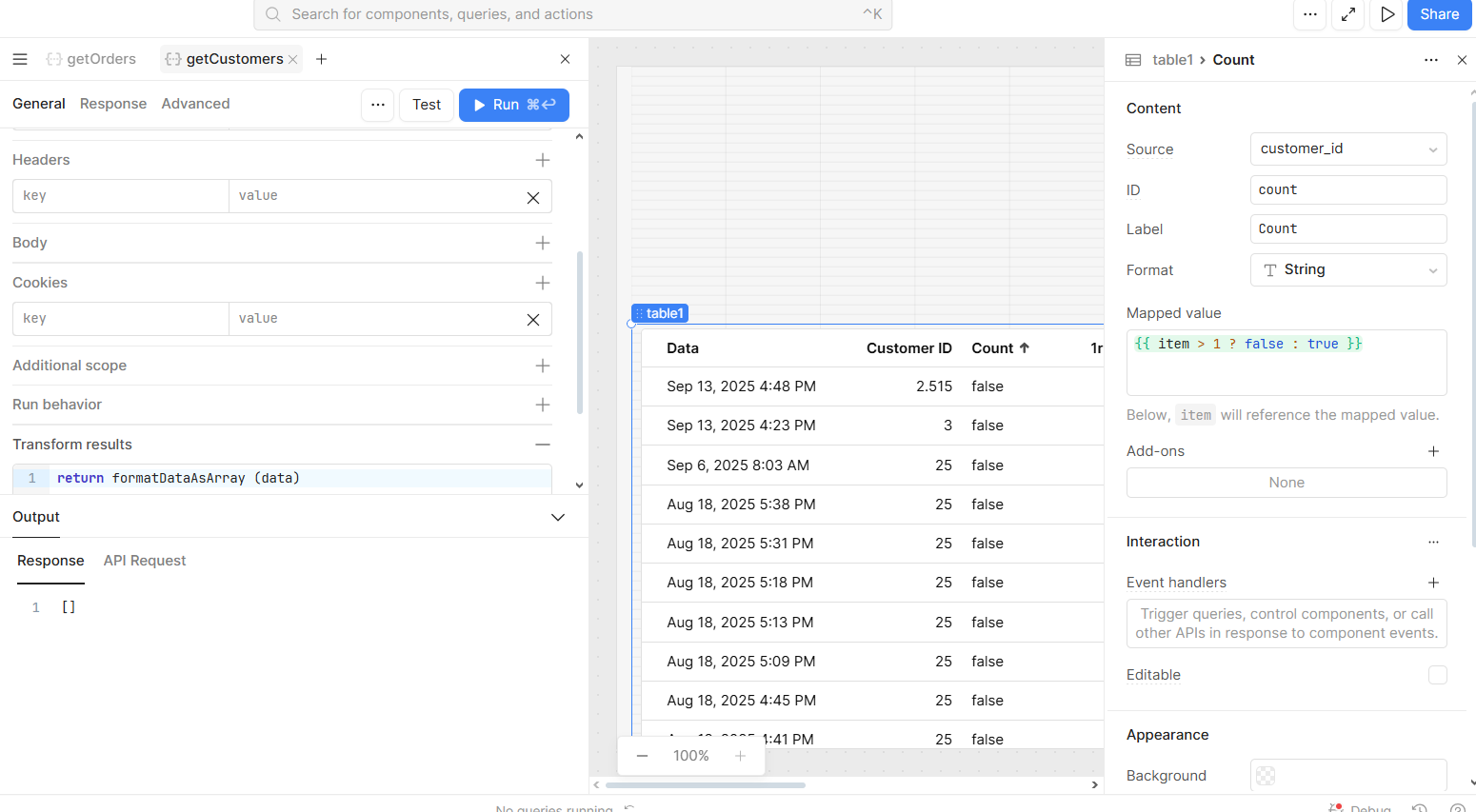
Task: Open the hamburger menu in query panel
Action: [20, 59]
